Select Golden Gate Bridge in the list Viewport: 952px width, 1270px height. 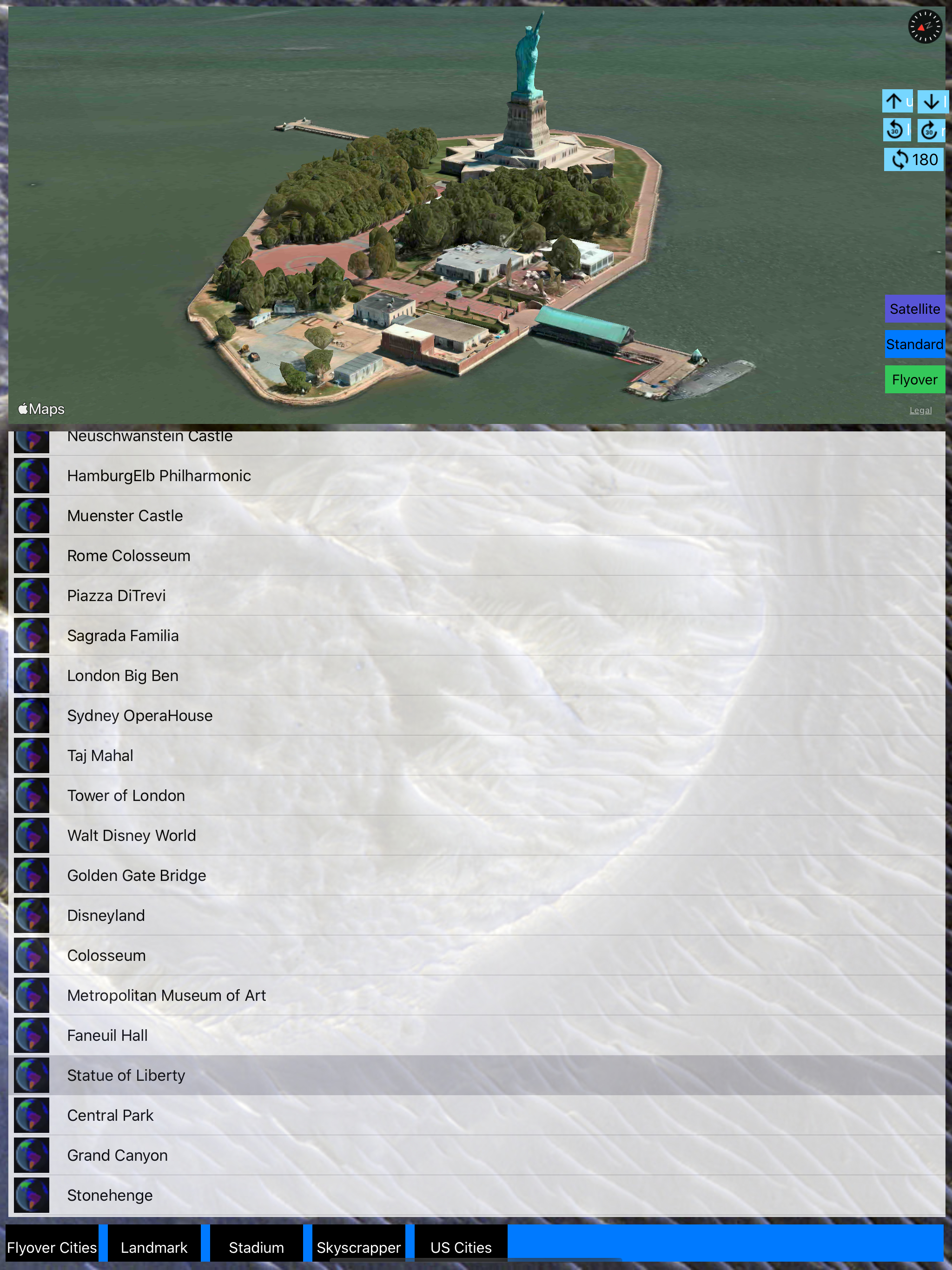point(476,875)
